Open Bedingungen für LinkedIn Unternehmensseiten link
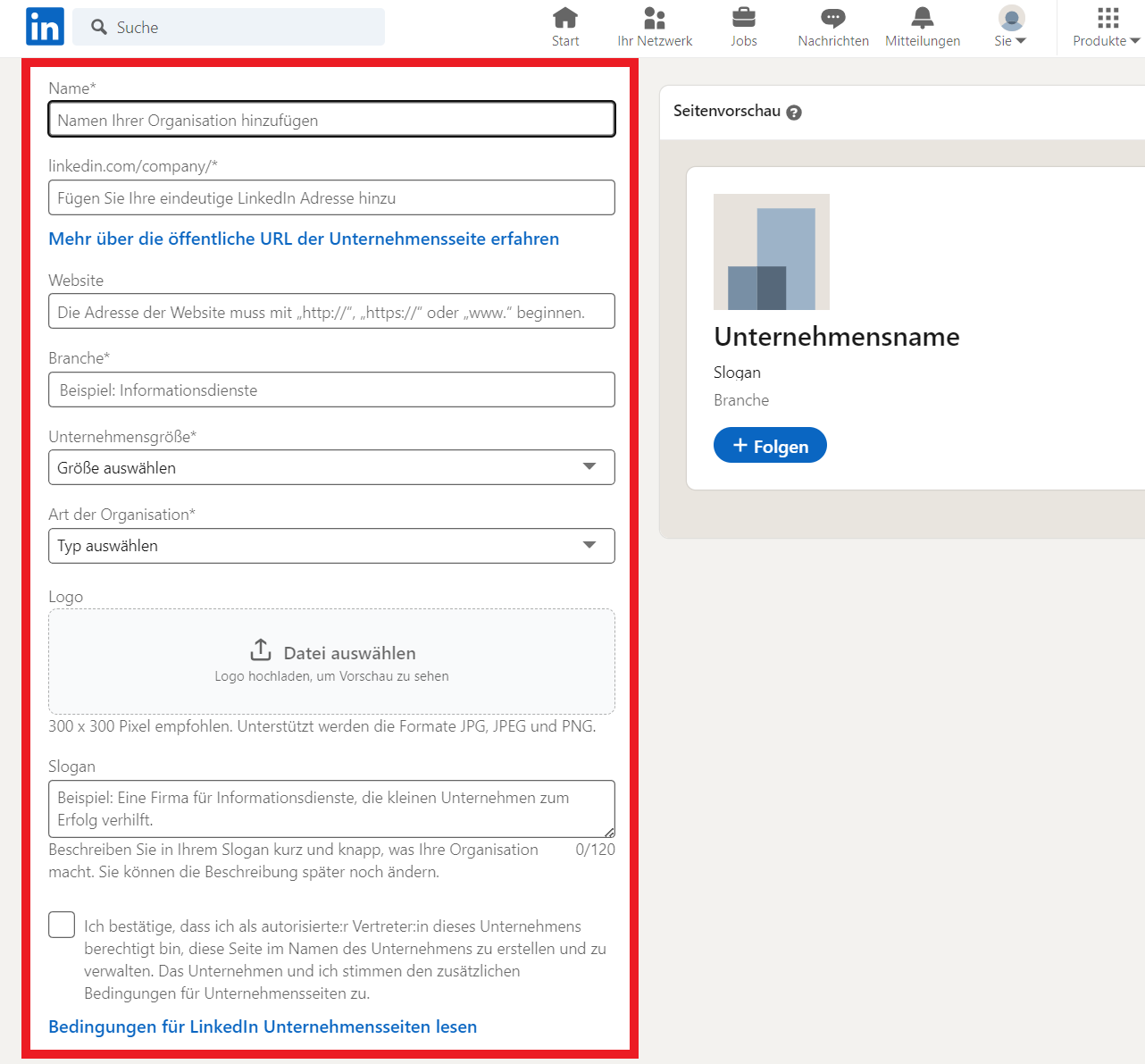The height and width of the screenshot is (1064, 1145). (263, 1026)
